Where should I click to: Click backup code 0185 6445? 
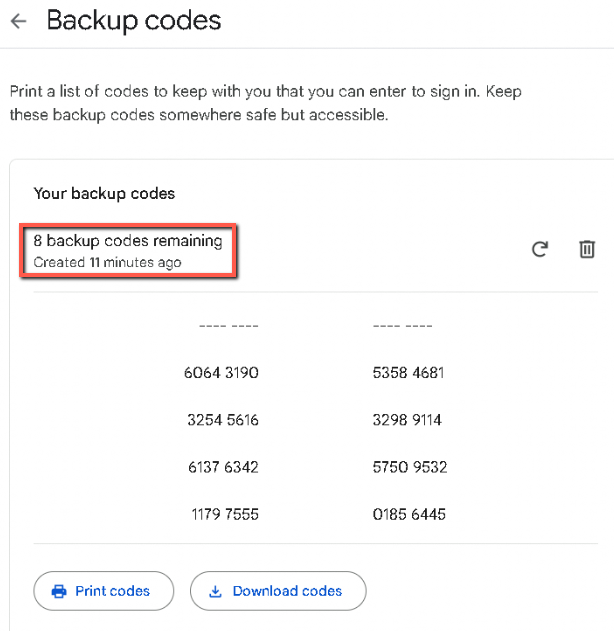pos(408,514)
